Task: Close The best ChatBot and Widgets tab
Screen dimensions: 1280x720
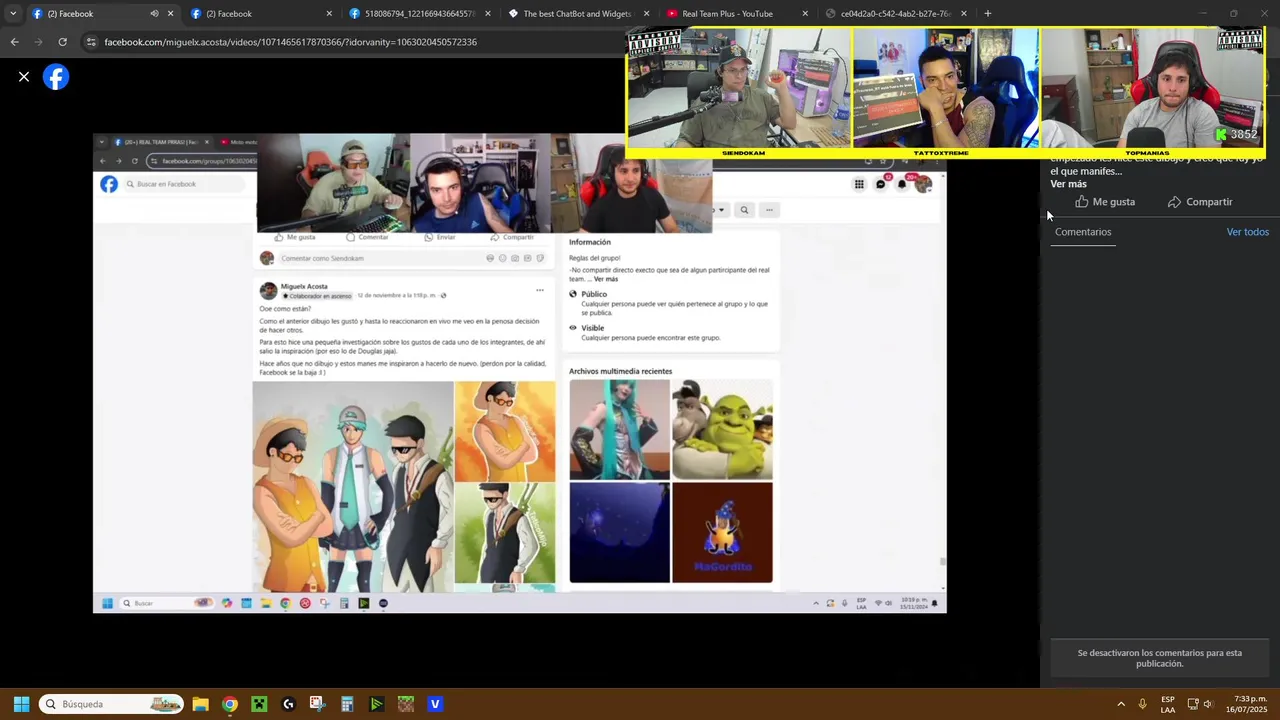Action: pyautogui.click(x=646, y=14)
